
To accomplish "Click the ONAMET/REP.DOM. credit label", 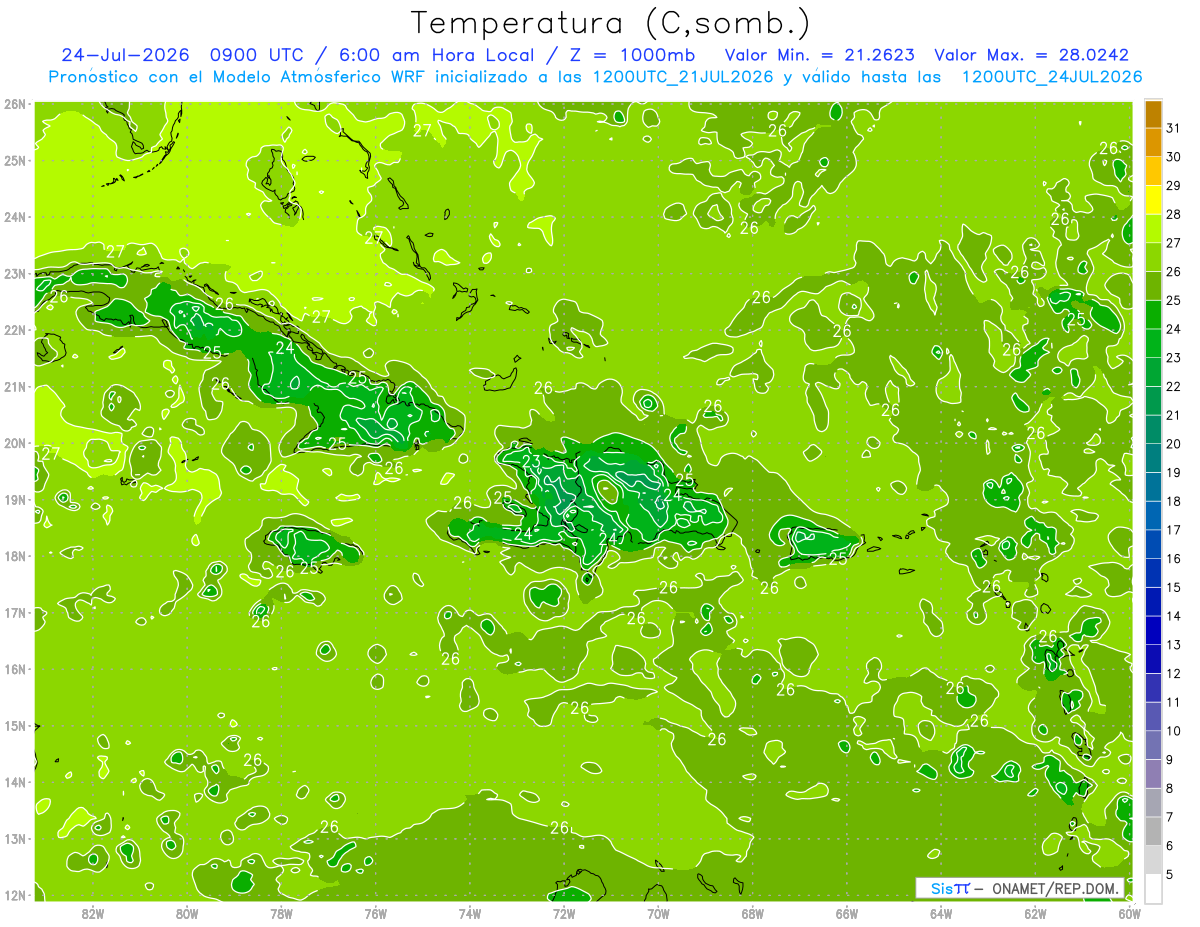I will click(x=1056, y=888).
